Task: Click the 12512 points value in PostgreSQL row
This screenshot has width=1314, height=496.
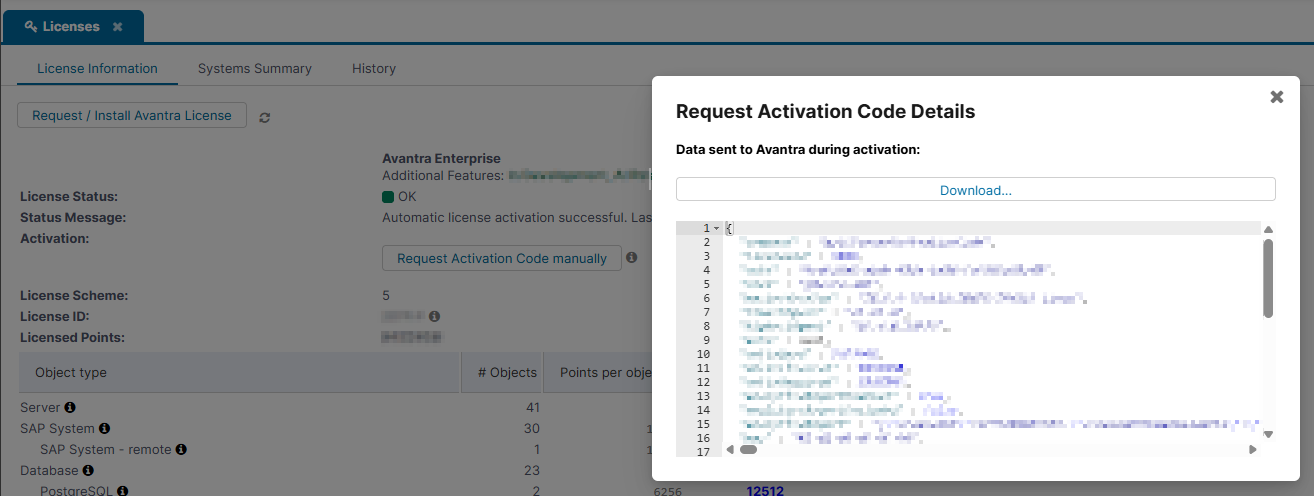Action: pyautogui.click(x=766, y=491)
